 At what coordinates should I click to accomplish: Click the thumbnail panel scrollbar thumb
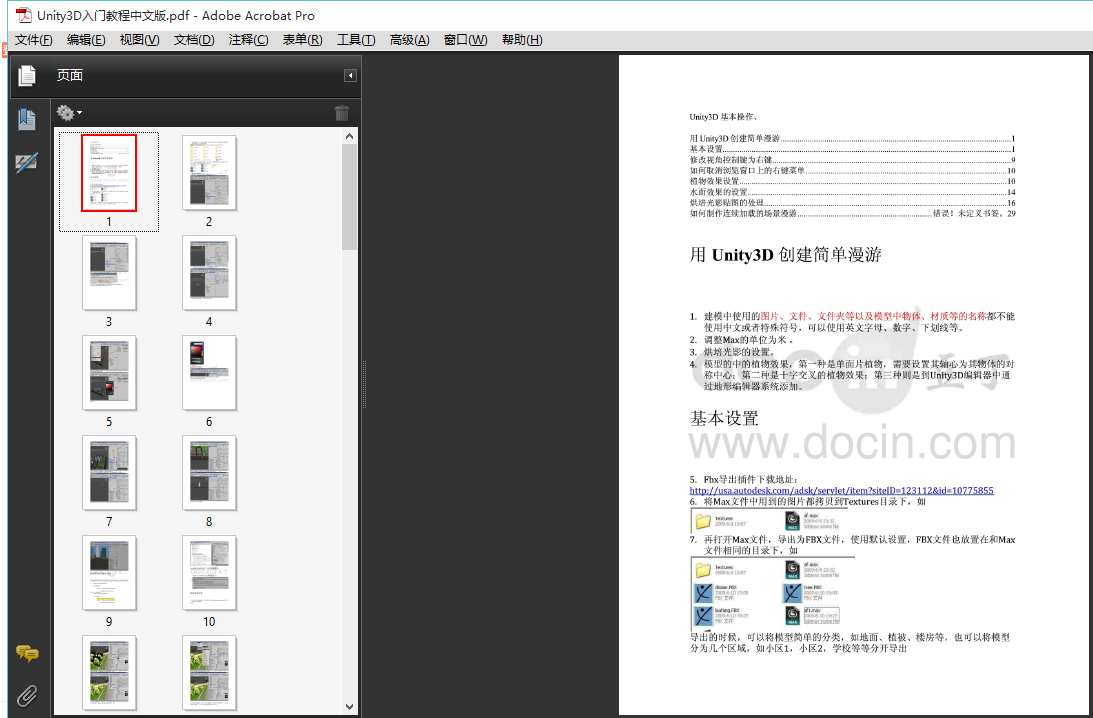pos(350,197)
